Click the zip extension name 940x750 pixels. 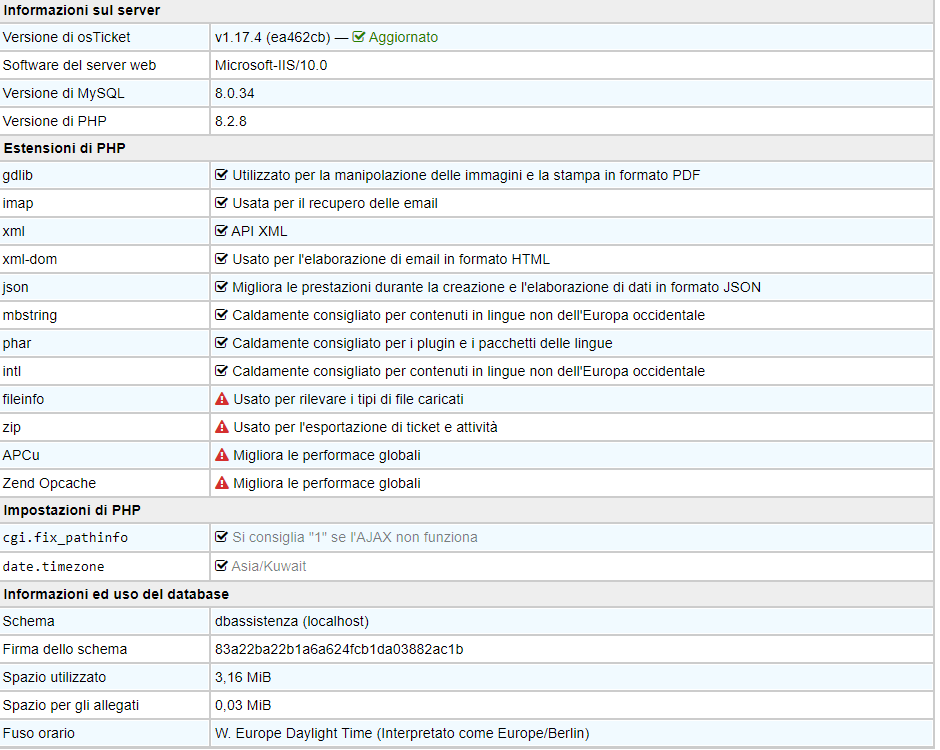11,427
